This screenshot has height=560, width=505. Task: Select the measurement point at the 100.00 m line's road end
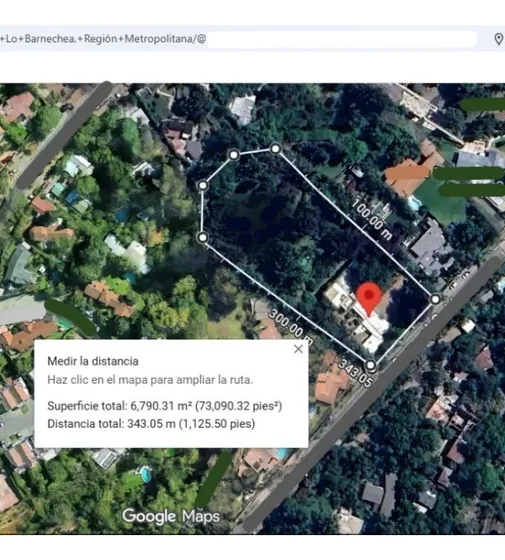point(435,299)
